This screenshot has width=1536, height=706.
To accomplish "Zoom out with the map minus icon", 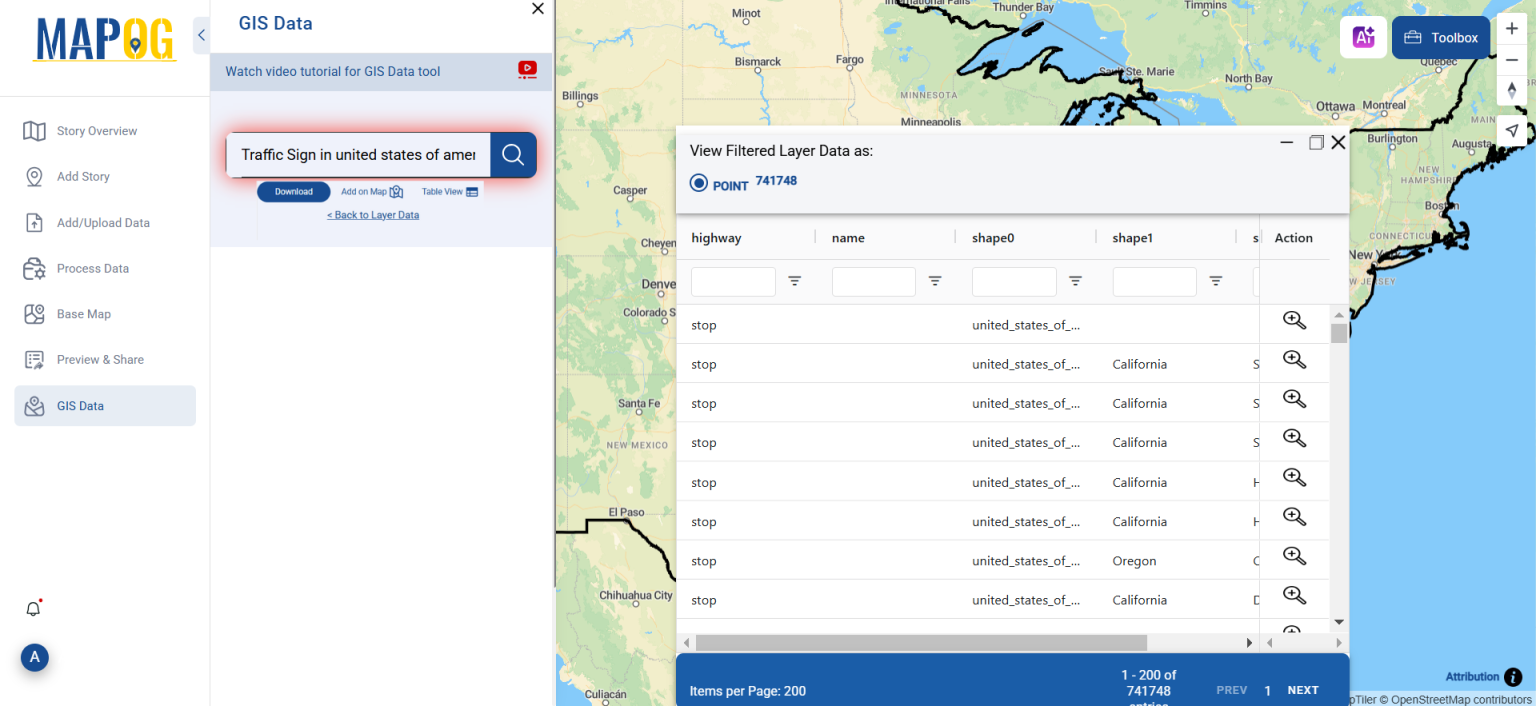I will [x=1512, y=59].
